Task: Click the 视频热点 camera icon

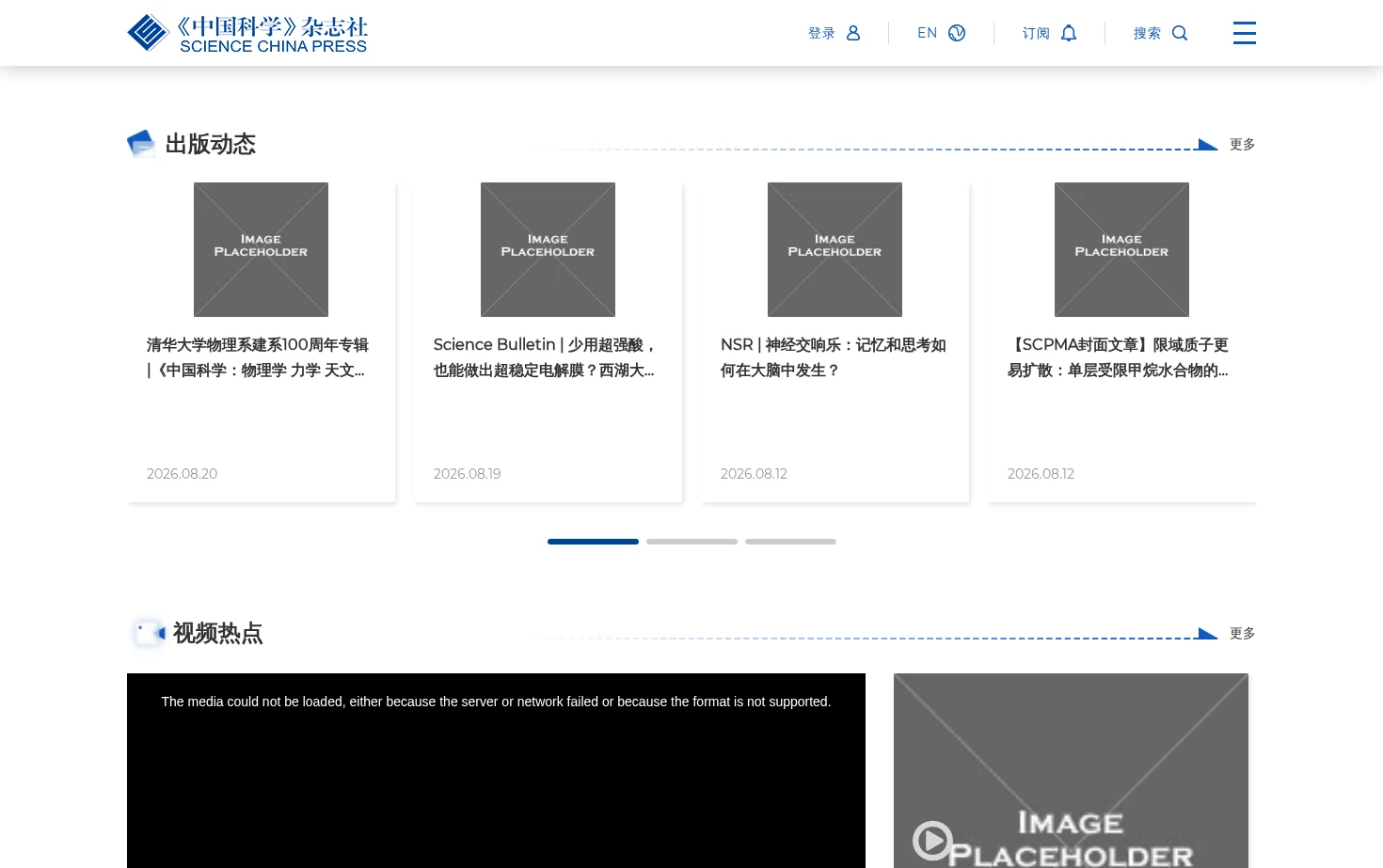Action: (148, 633)
